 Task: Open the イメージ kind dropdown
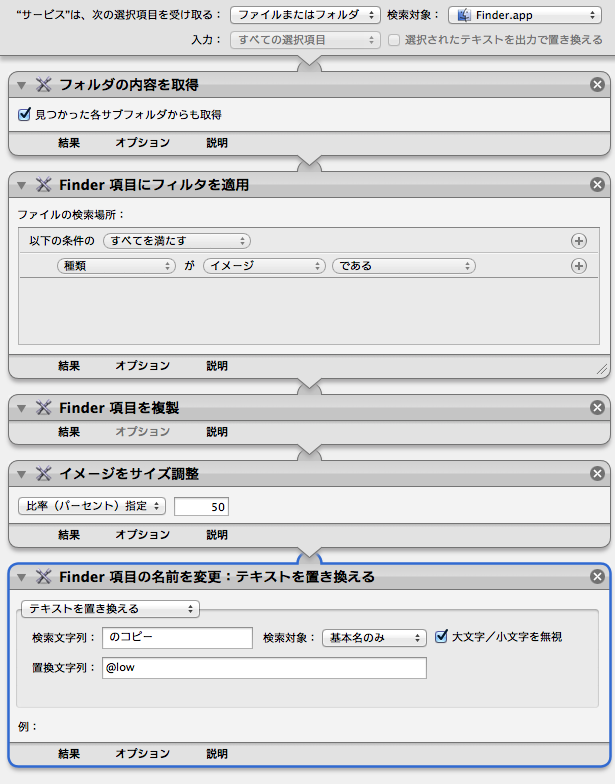[x=264, y=266]
